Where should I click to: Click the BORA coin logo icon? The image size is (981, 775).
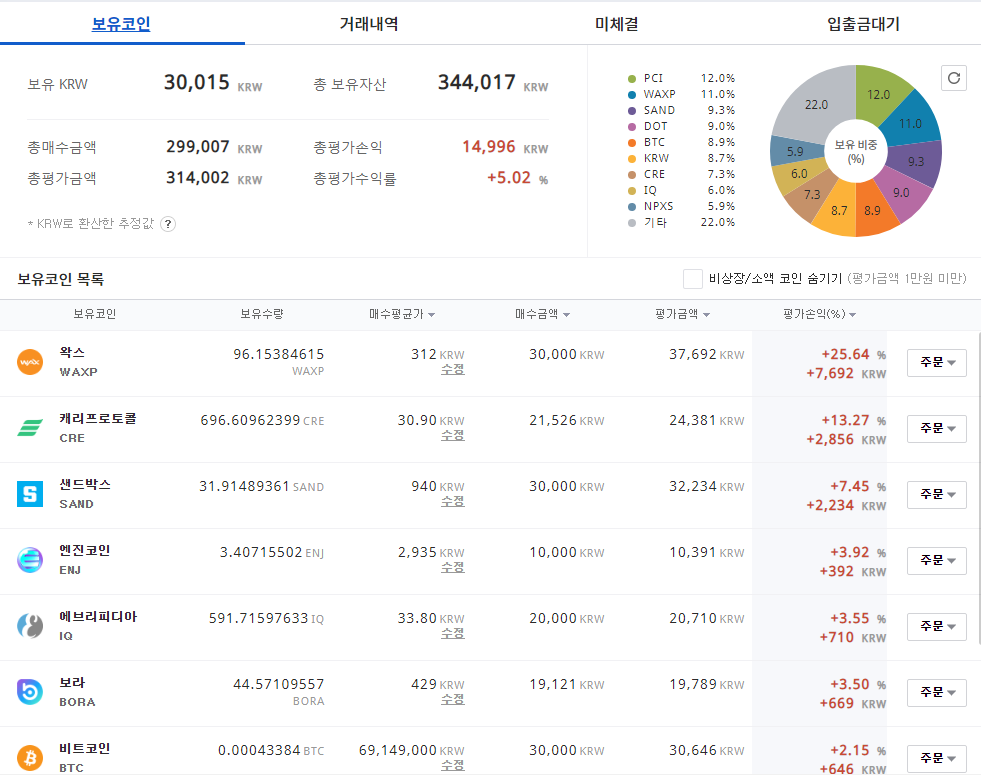30,692
